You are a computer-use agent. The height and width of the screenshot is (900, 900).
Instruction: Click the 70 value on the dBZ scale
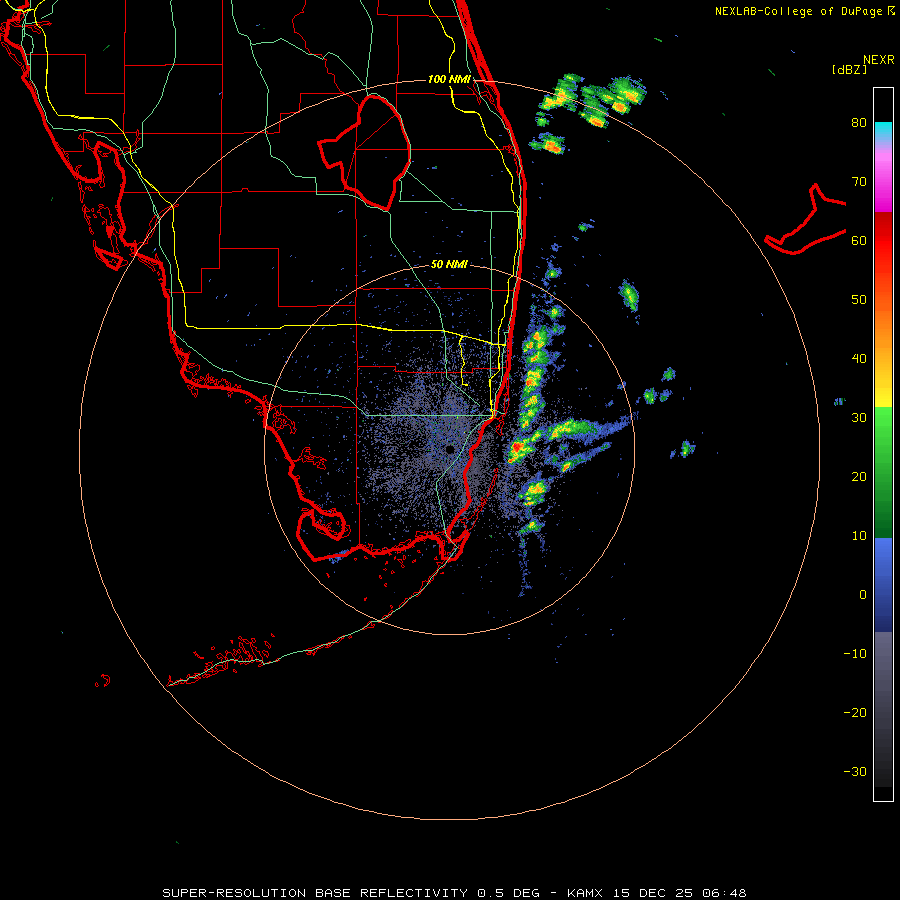pyautogui.click(x=859, y=181)
